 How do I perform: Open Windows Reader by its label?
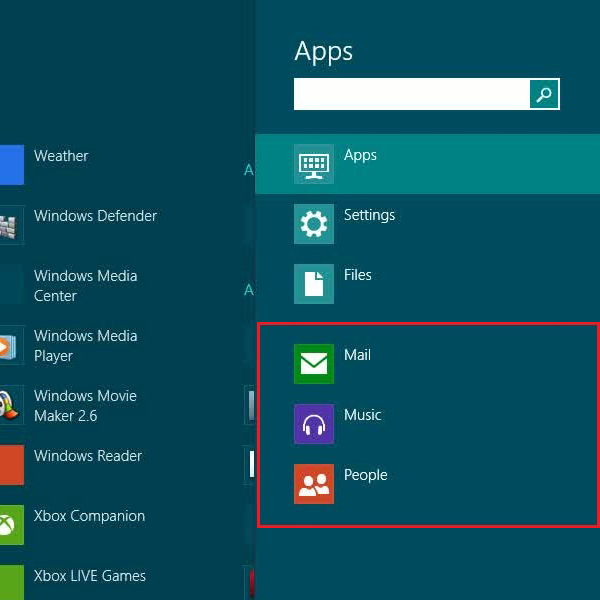tap(88, 456)
